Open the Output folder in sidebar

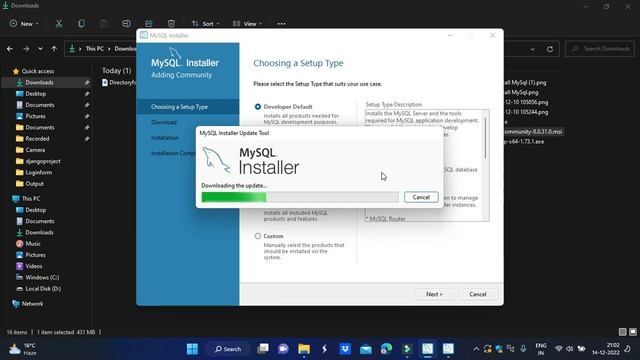[x=34, y=184]
